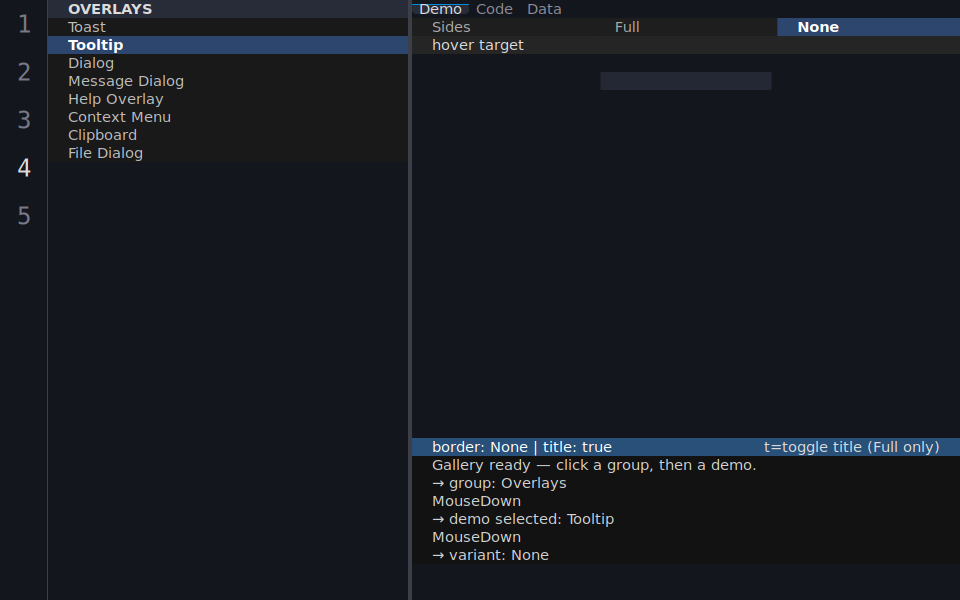960x600 pixels.
Task: Click the hover target row
Action: 686,45
